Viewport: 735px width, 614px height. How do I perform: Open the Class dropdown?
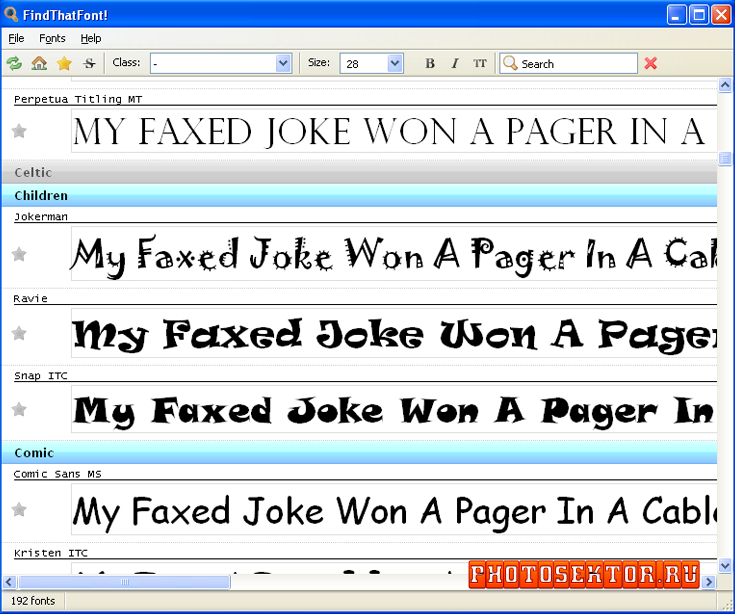(x=283, y=63)
